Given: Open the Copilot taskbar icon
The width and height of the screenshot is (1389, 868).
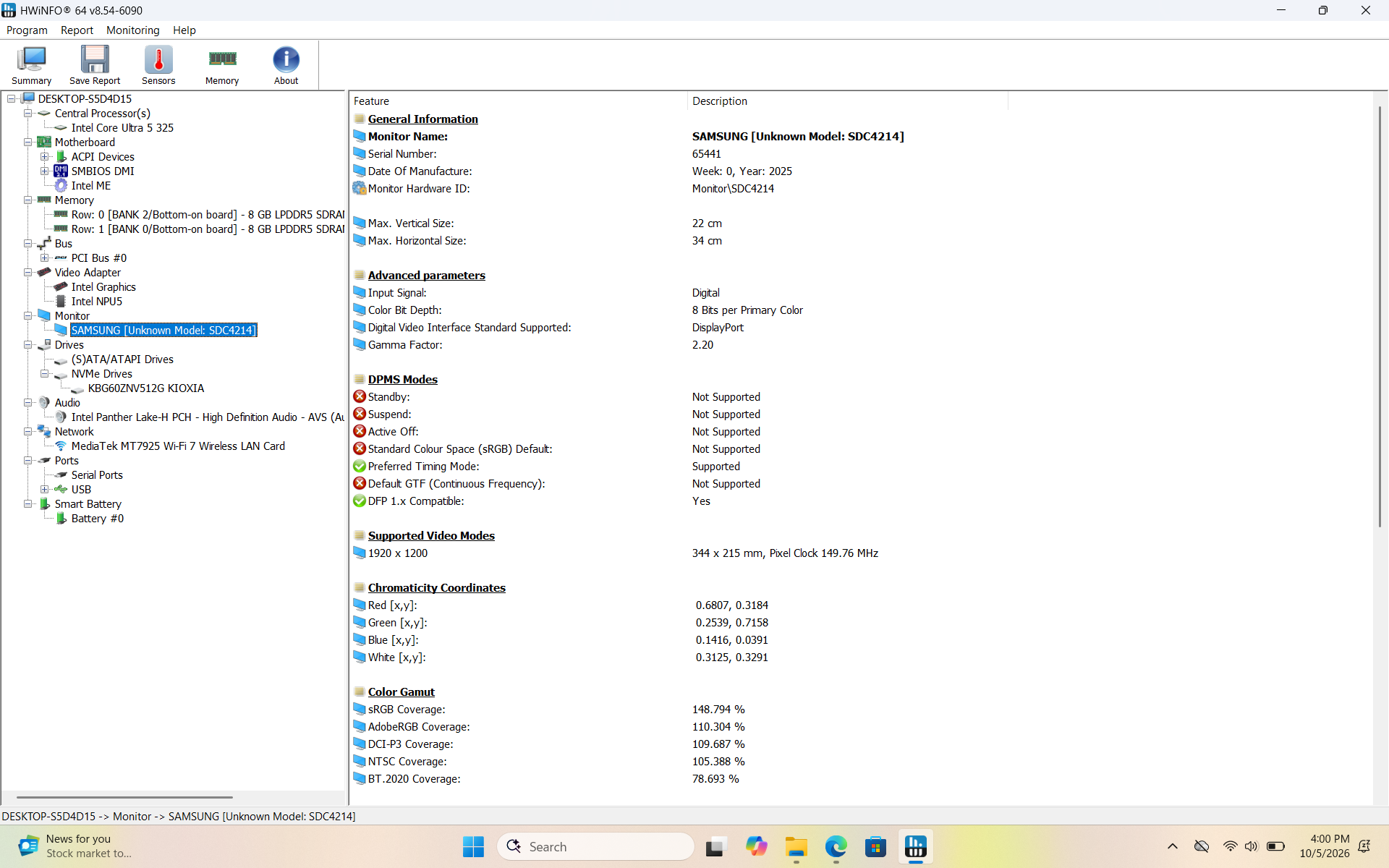Looking at the screenshot, I should (x=756, y=846).
